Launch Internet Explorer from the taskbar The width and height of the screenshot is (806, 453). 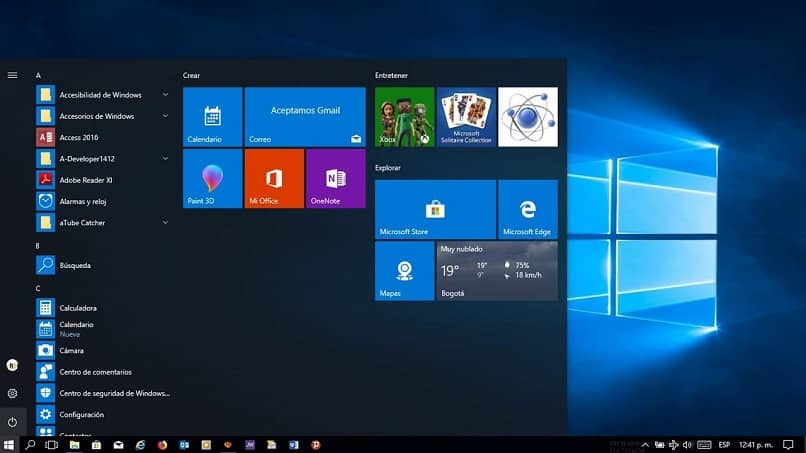pos(140,445)
